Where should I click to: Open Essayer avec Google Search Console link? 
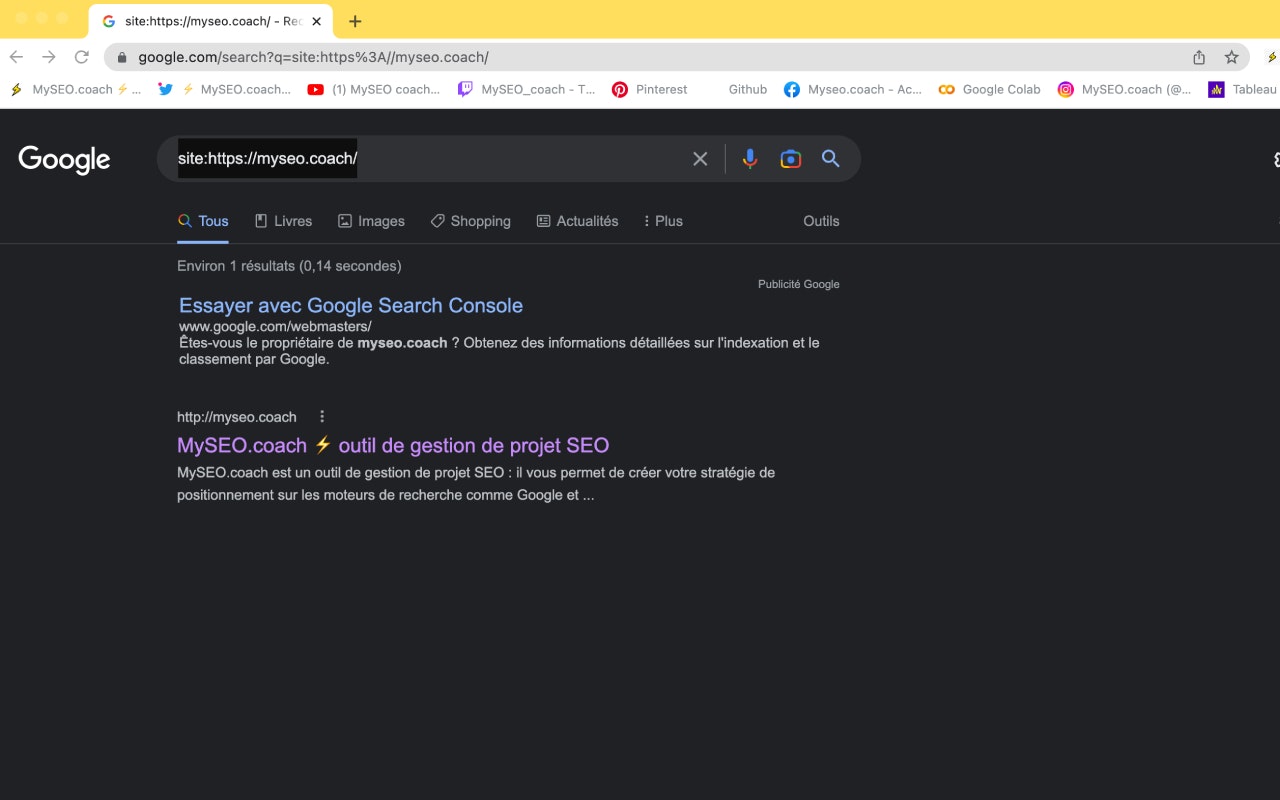tap(351, 306)
